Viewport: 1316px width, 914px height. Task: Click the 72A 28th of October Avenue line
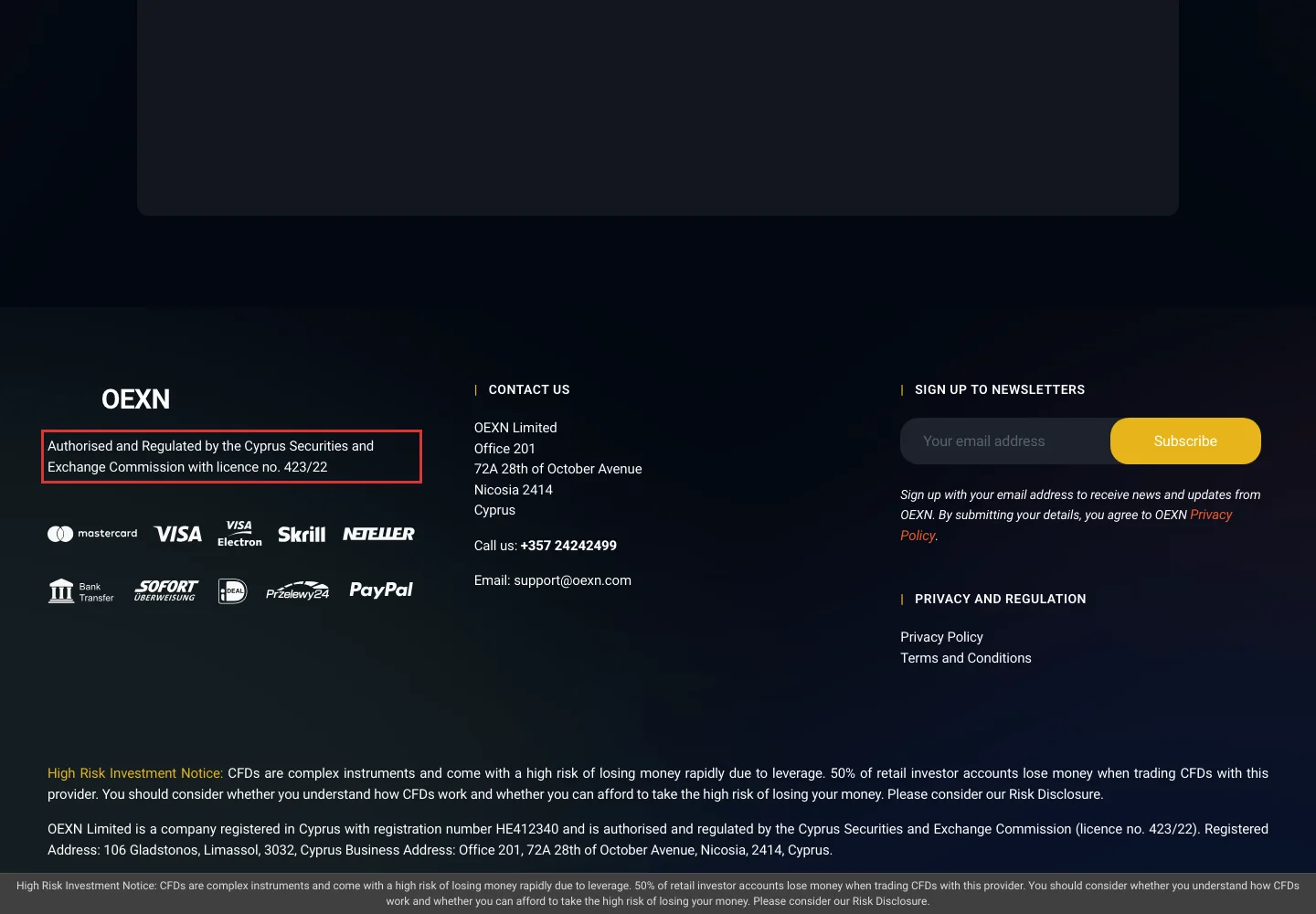tap(557, 469)
